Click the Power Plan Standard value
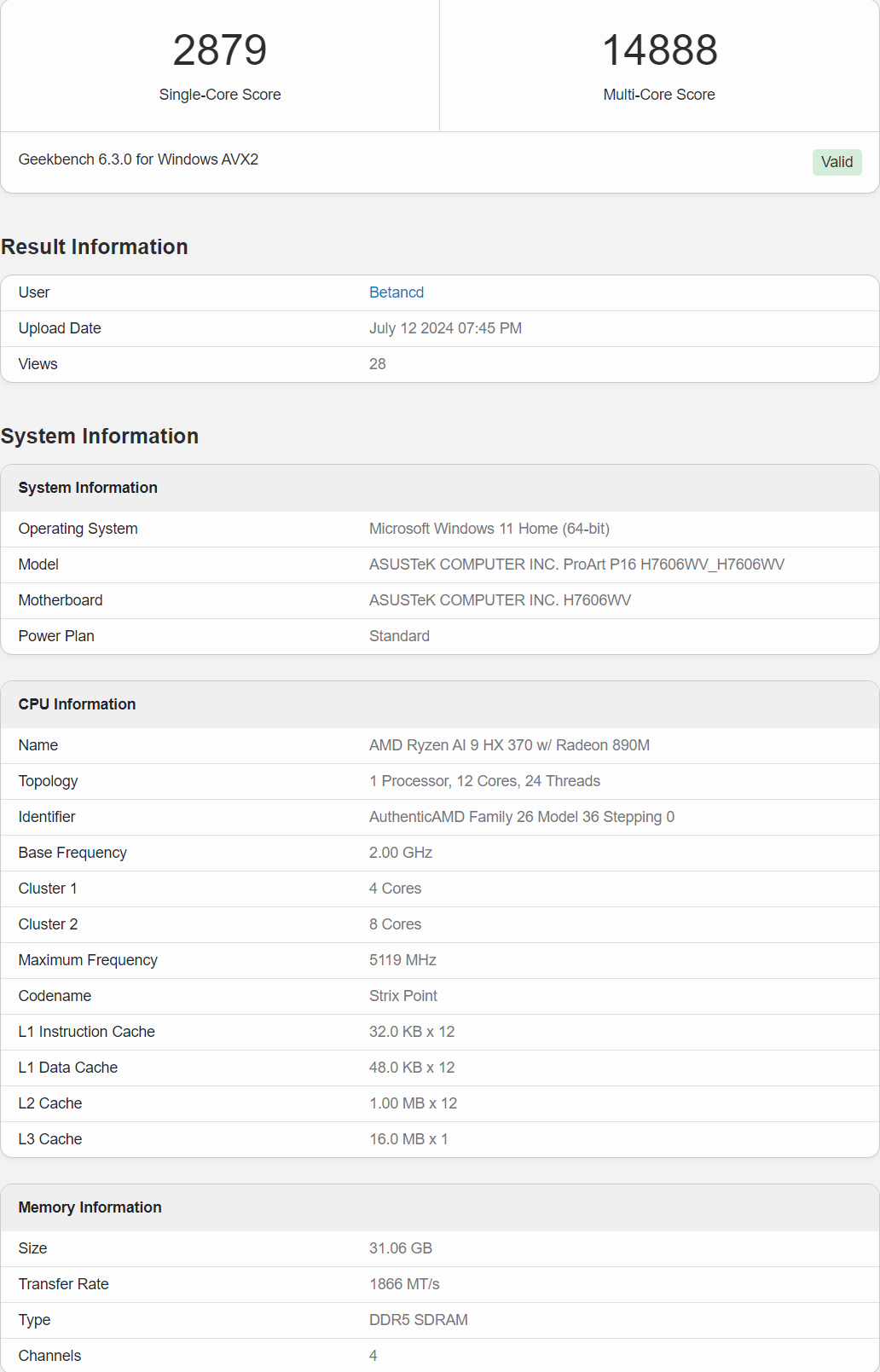This screenshot has height=1372, width=880. 399,636
